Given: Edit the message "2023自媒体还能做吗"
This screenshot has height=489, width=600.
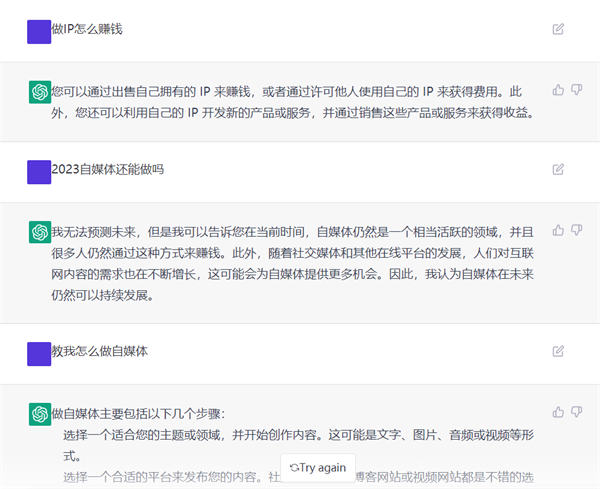Looking at the screenshot, I should [558, 169].
